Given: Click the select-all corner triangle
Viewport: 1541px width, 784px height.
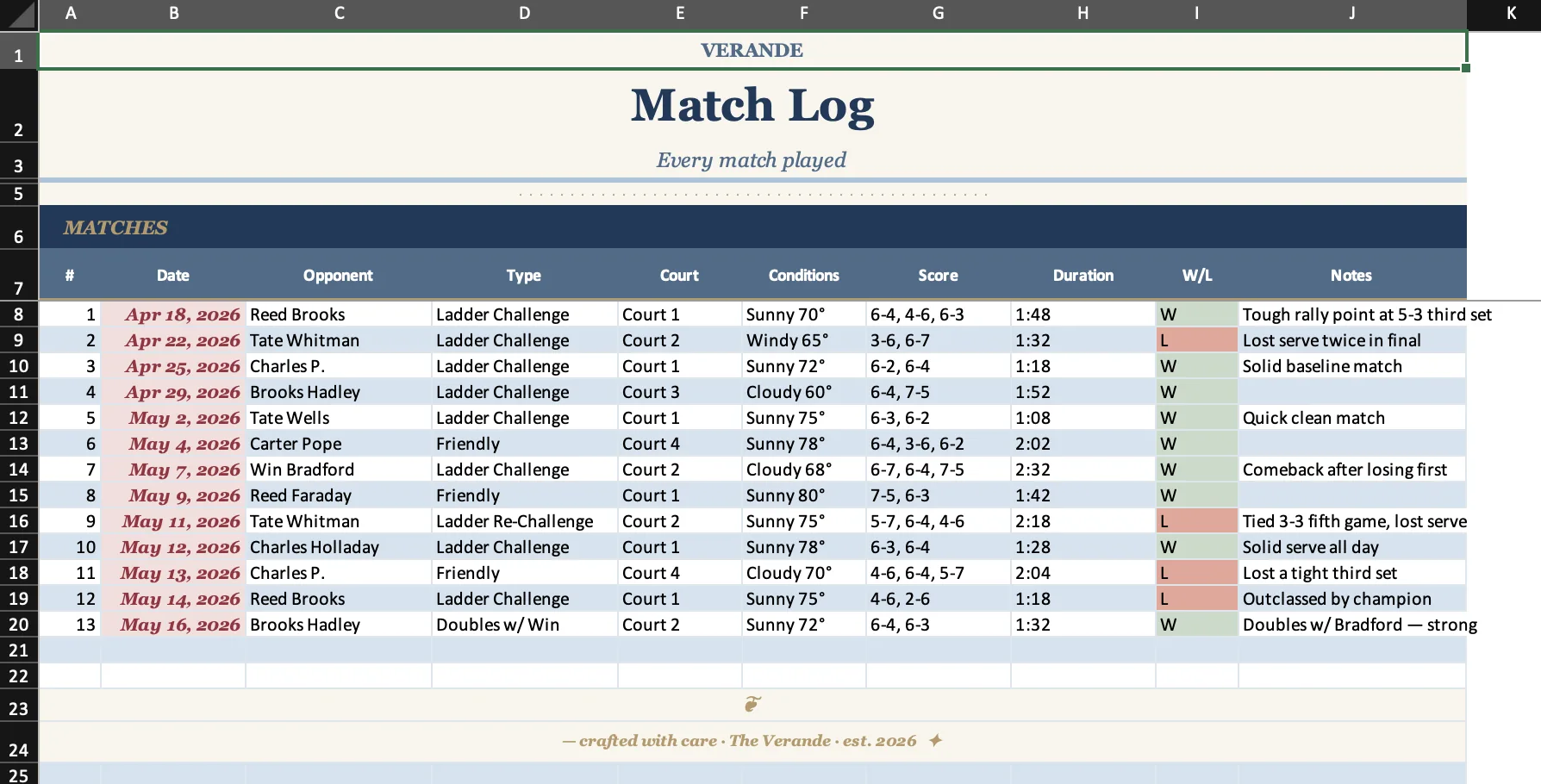Looking at the screenshot, I should (x=19, y=15).
